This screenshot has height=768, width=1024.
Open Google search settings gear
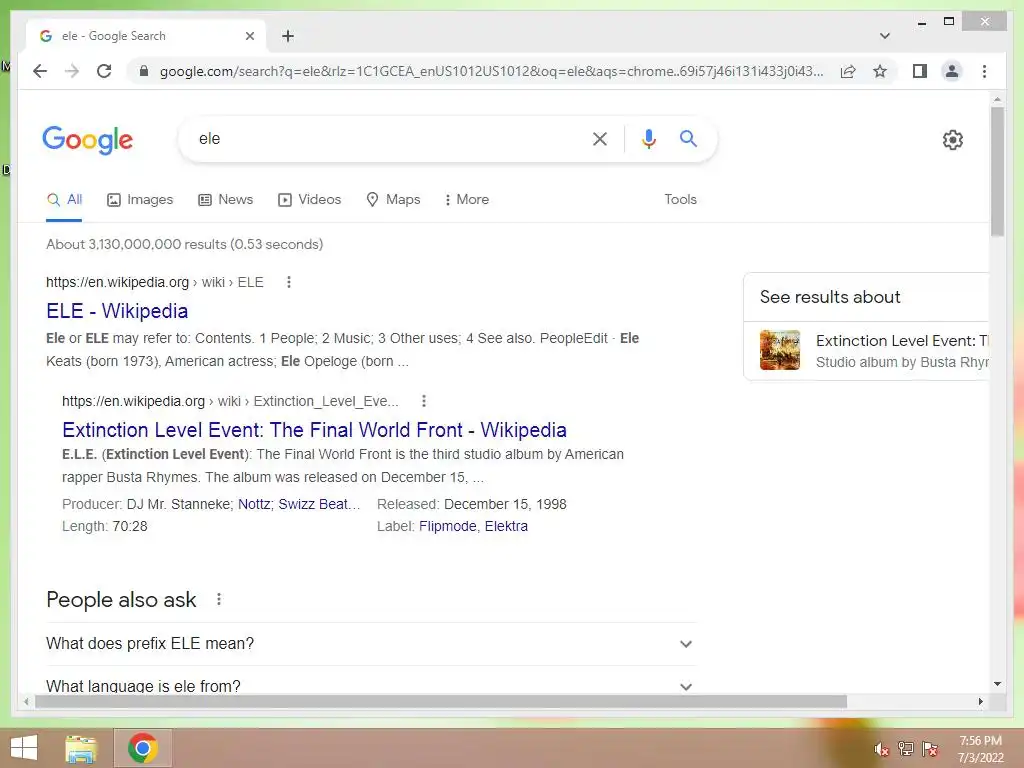click(x=952, y=140)
